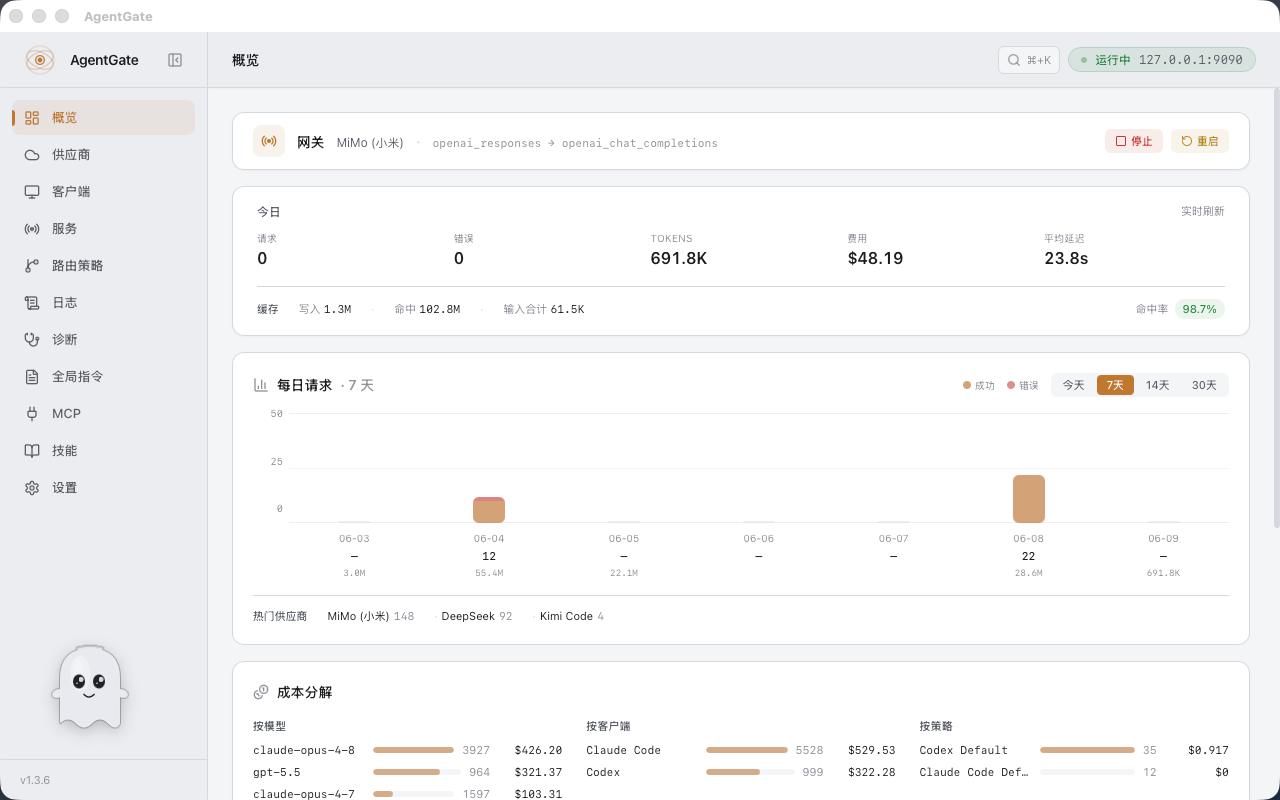Click the 06-08 bar in the chart
1280x800 pixels.
(1028, 499)
